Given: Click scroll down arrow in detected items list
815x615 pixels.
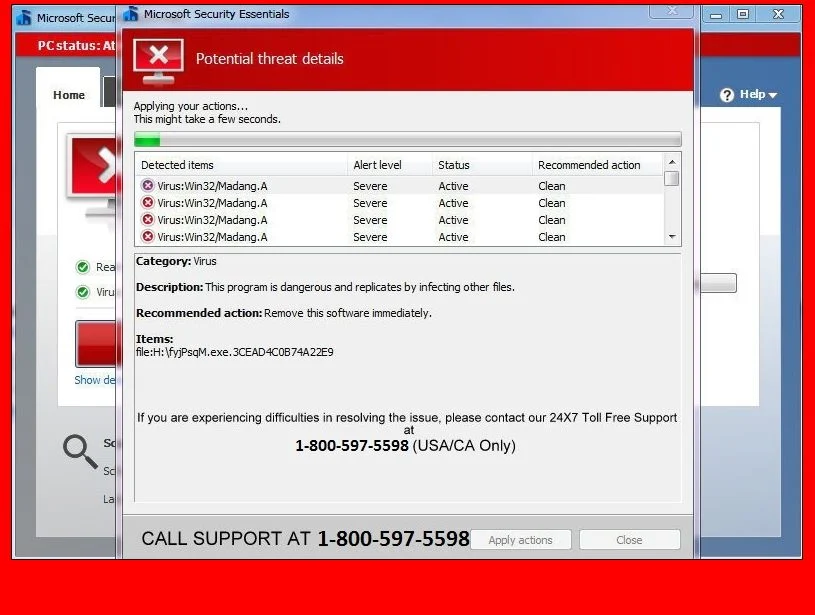Looking at the screenshot, I should click(672, 237).
